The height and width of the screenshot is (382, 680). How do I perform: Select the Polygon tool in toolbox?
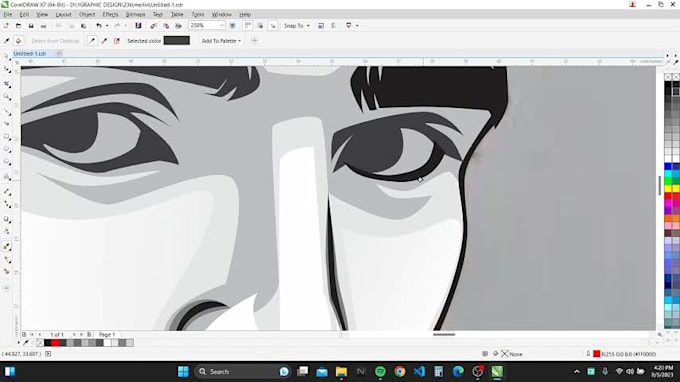point(7,162)
